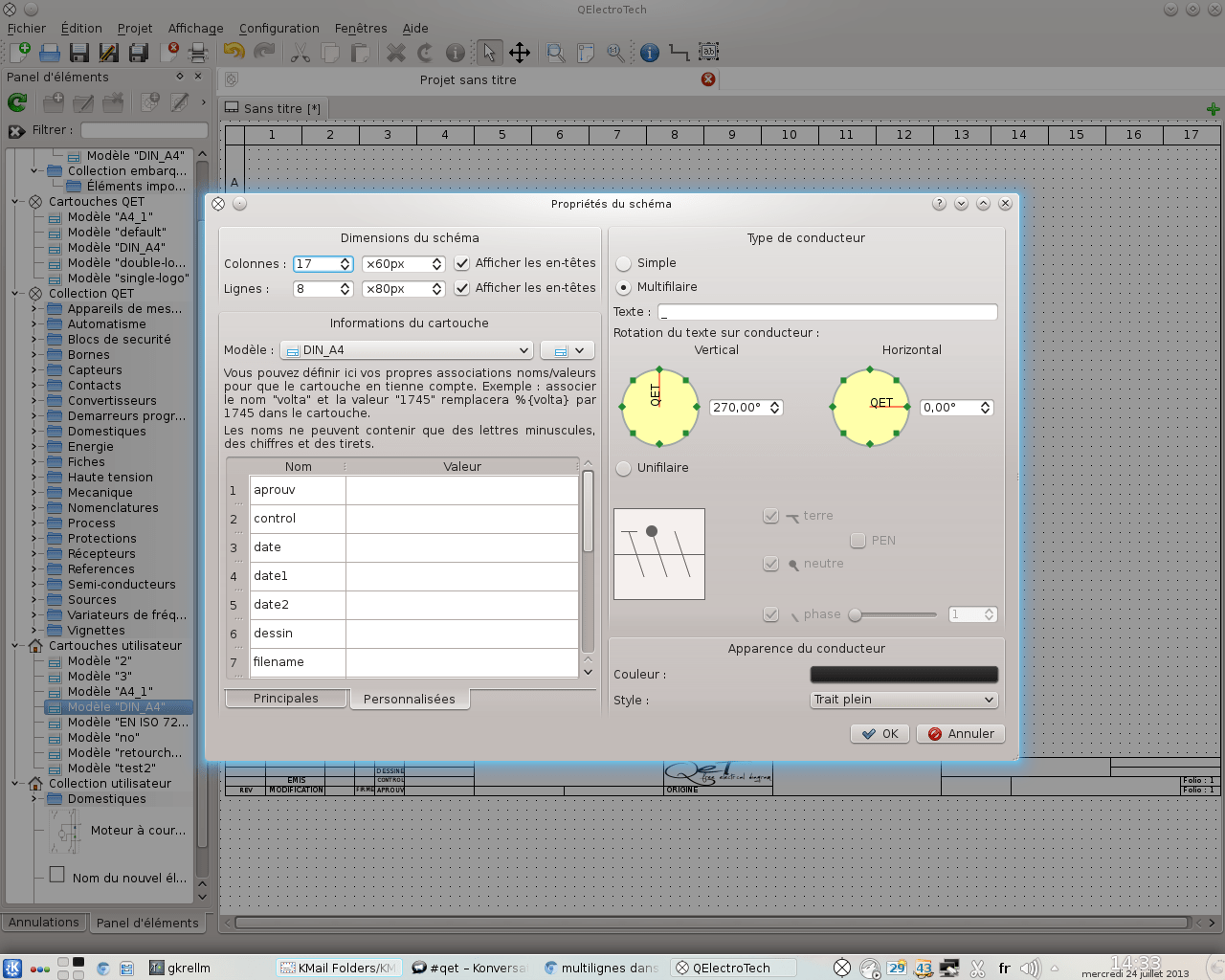Click the add conductor tool icon

(679, 53)
